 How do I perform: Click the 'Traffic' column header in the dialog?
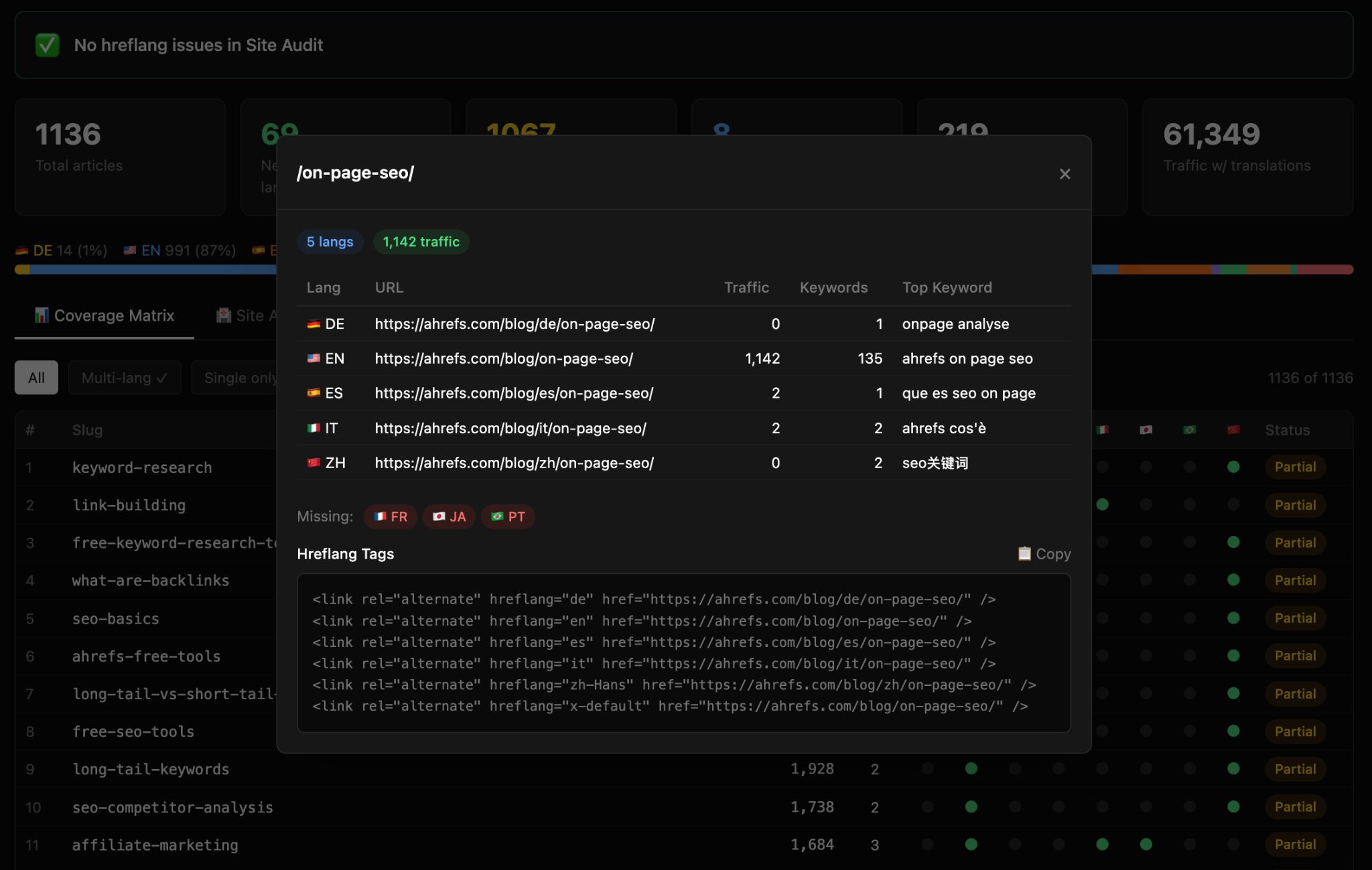coord(746,287)
